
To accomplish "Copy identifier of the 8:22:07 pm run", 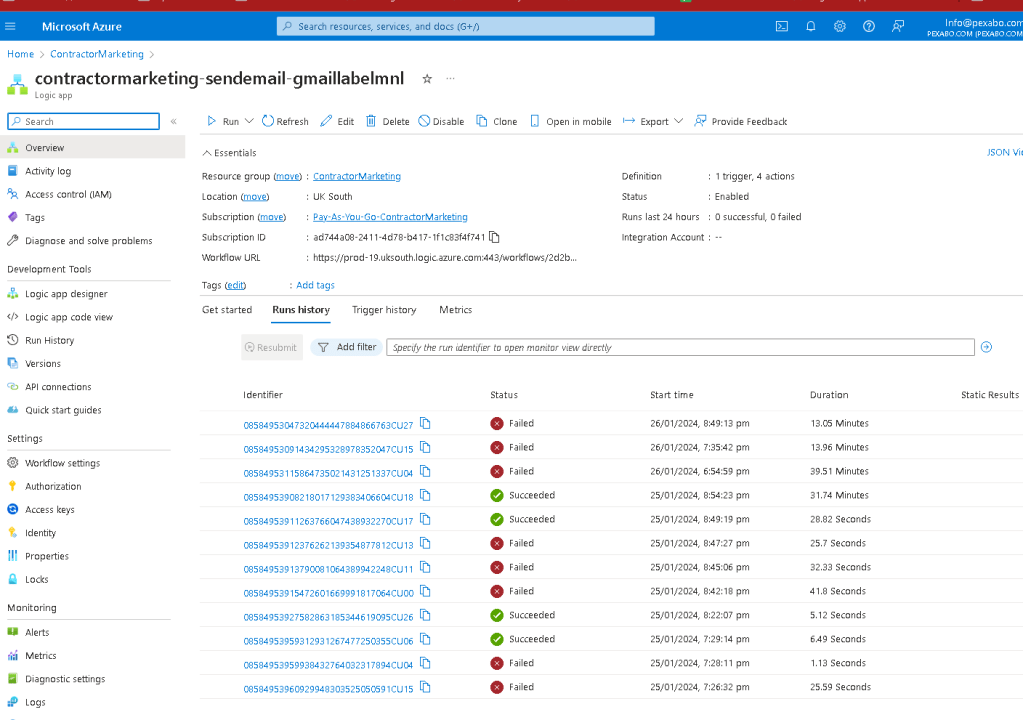I will (425, 615).
